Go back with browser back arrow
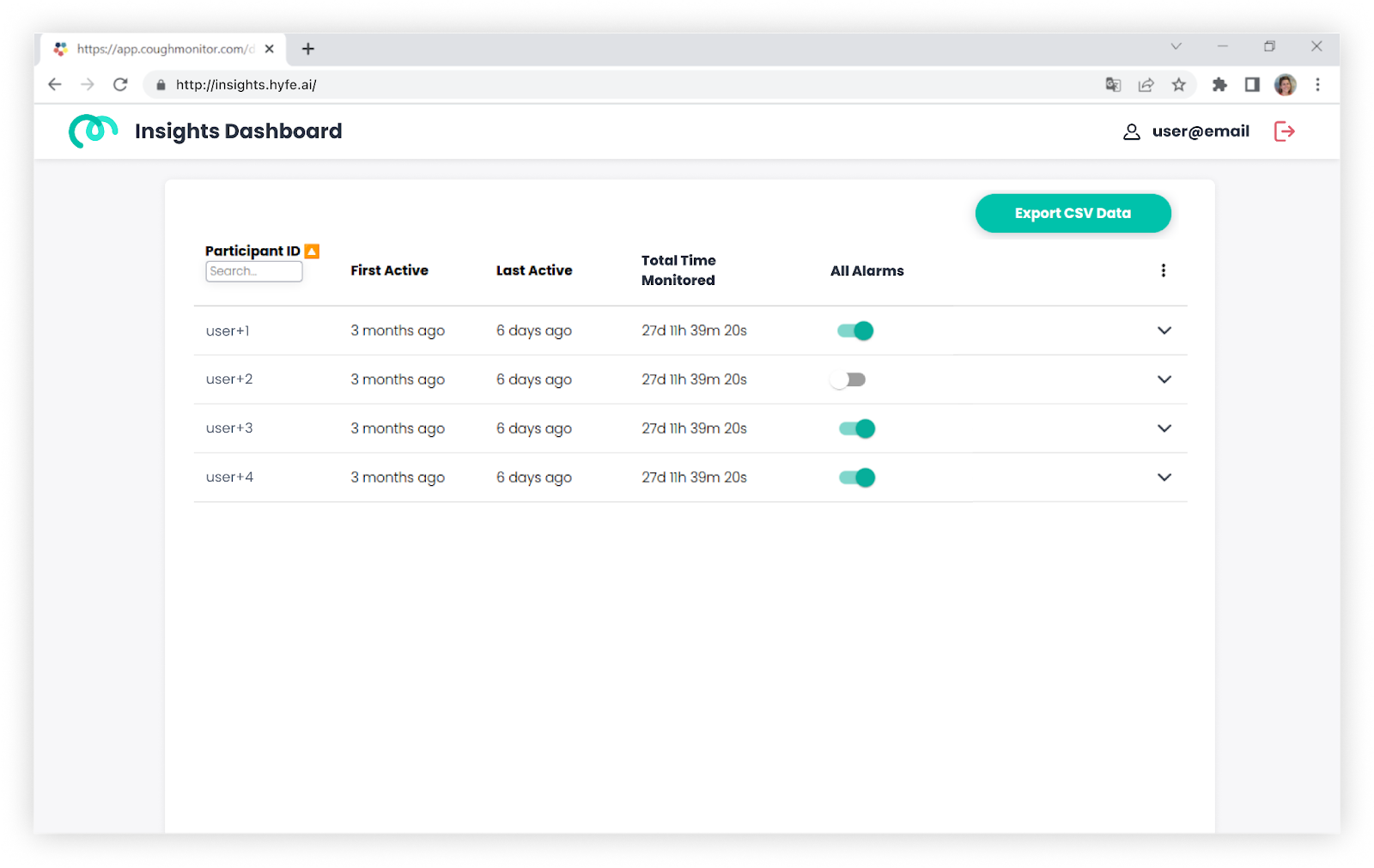The image size is (1374, 868). 55,84
